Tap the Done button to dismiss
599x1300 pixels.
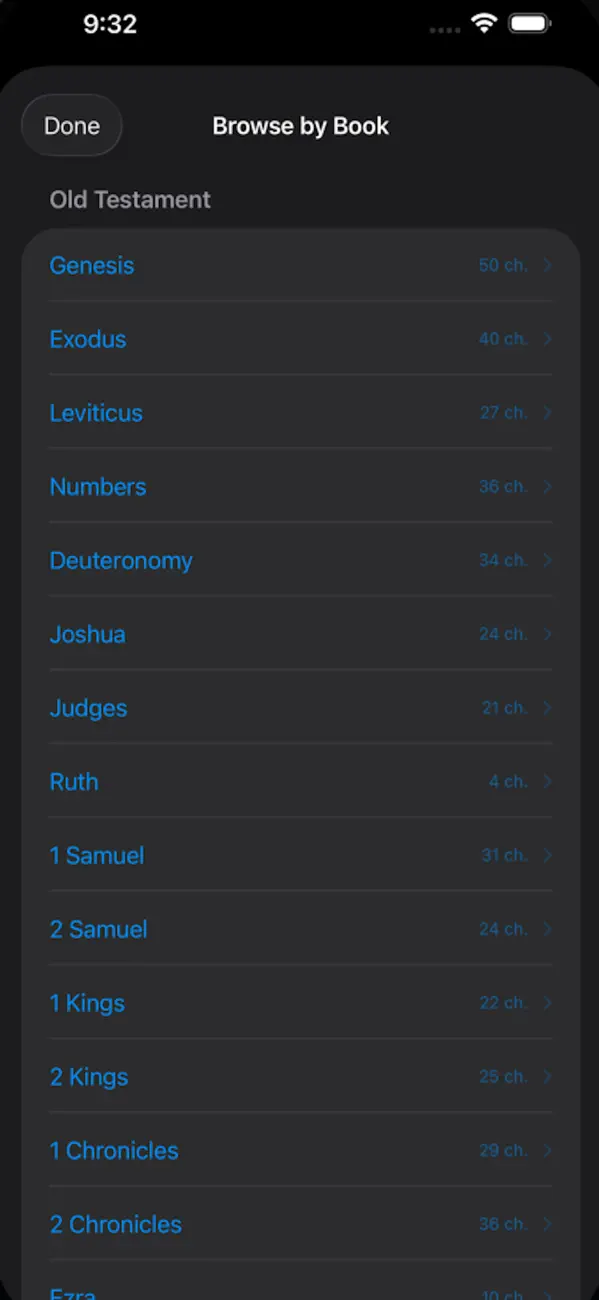[x=71, y=125]
